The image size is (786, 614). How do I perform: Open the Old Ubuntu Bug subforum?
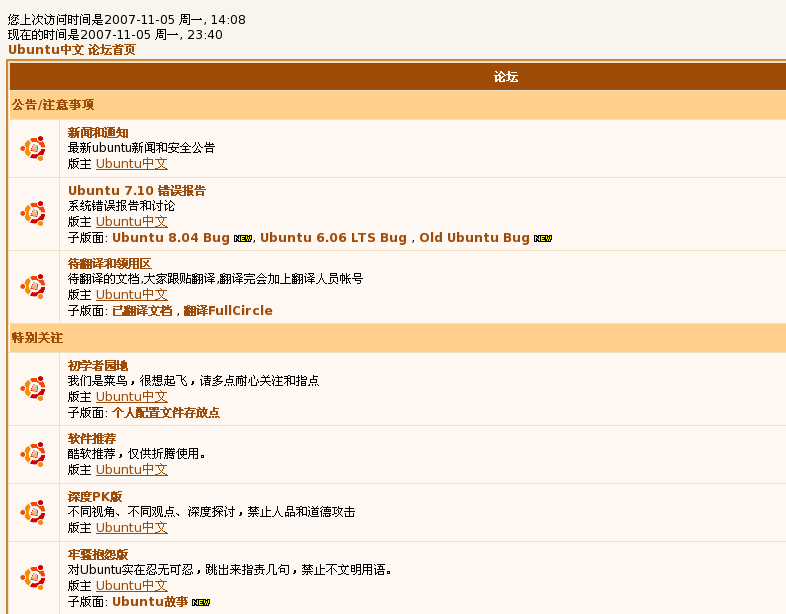[474, 238]
